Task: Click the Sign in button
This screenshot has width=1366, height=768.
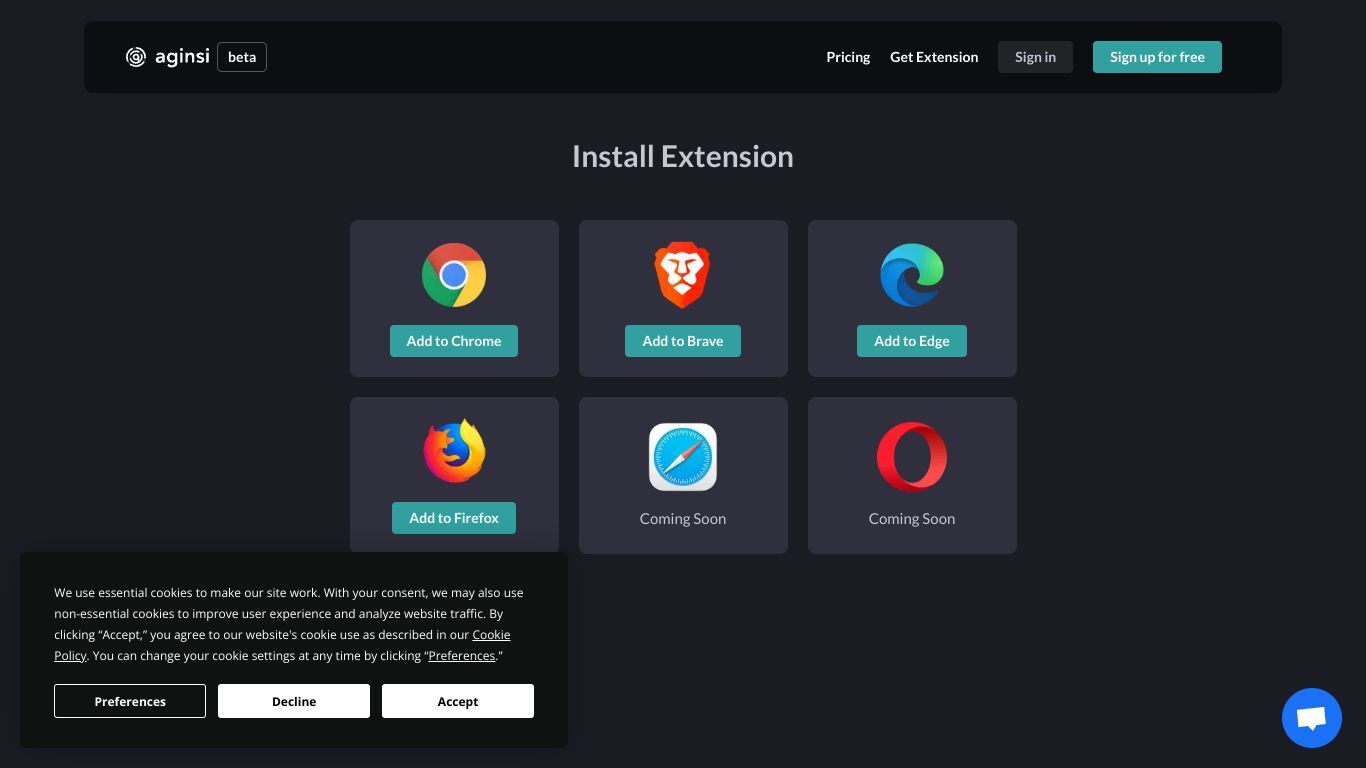Action: 1035,57
